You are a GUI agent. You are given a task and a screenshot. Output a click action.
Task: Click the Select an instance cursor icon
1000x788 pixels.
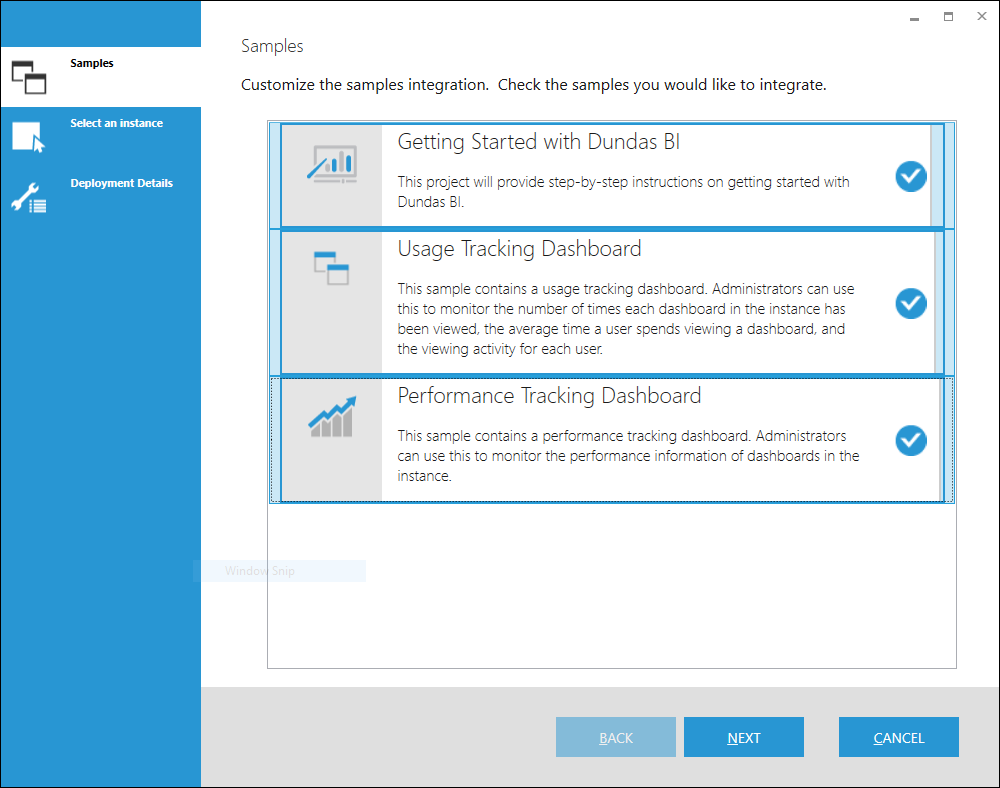click(29, 137)
